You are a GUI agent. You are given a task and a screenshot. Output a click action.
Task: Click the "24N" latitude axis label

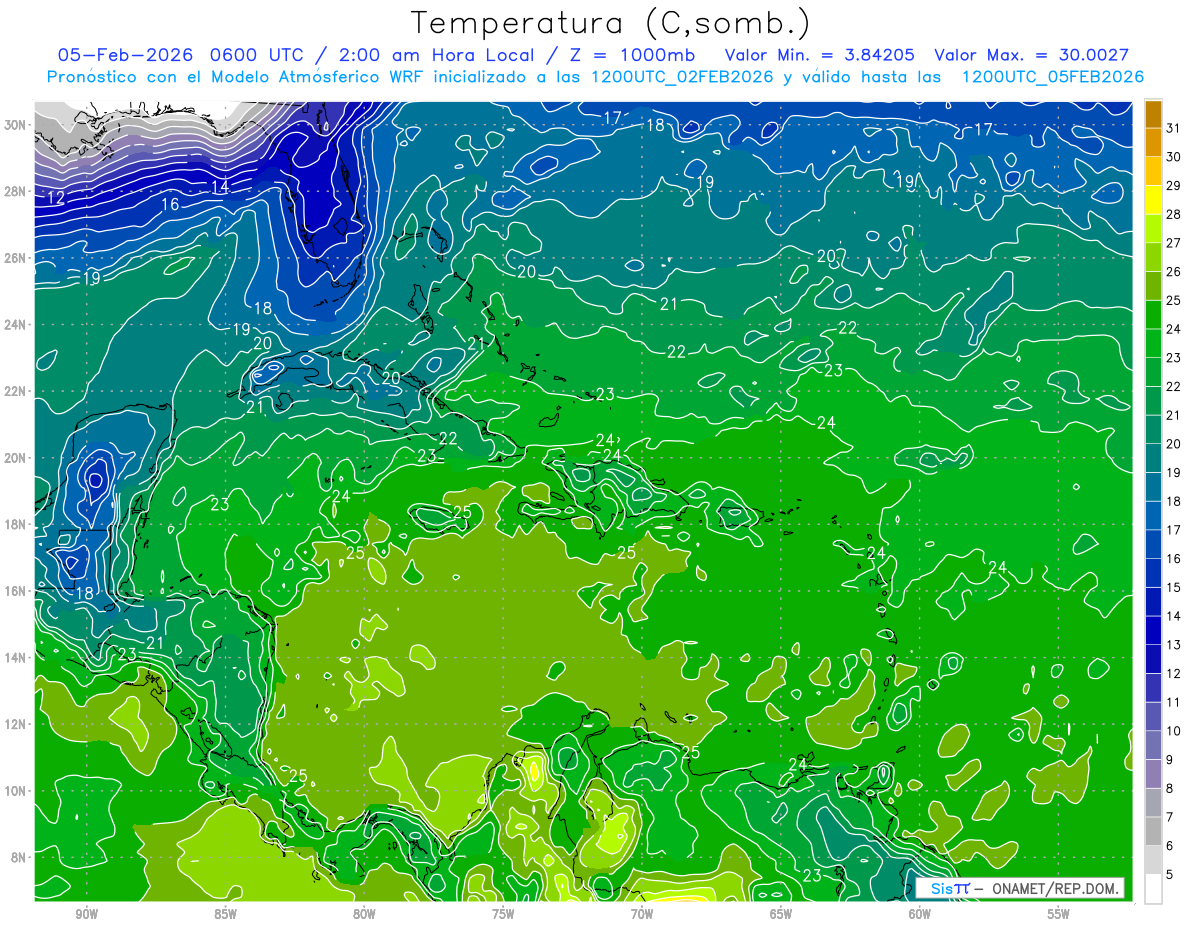click(16, 325)
